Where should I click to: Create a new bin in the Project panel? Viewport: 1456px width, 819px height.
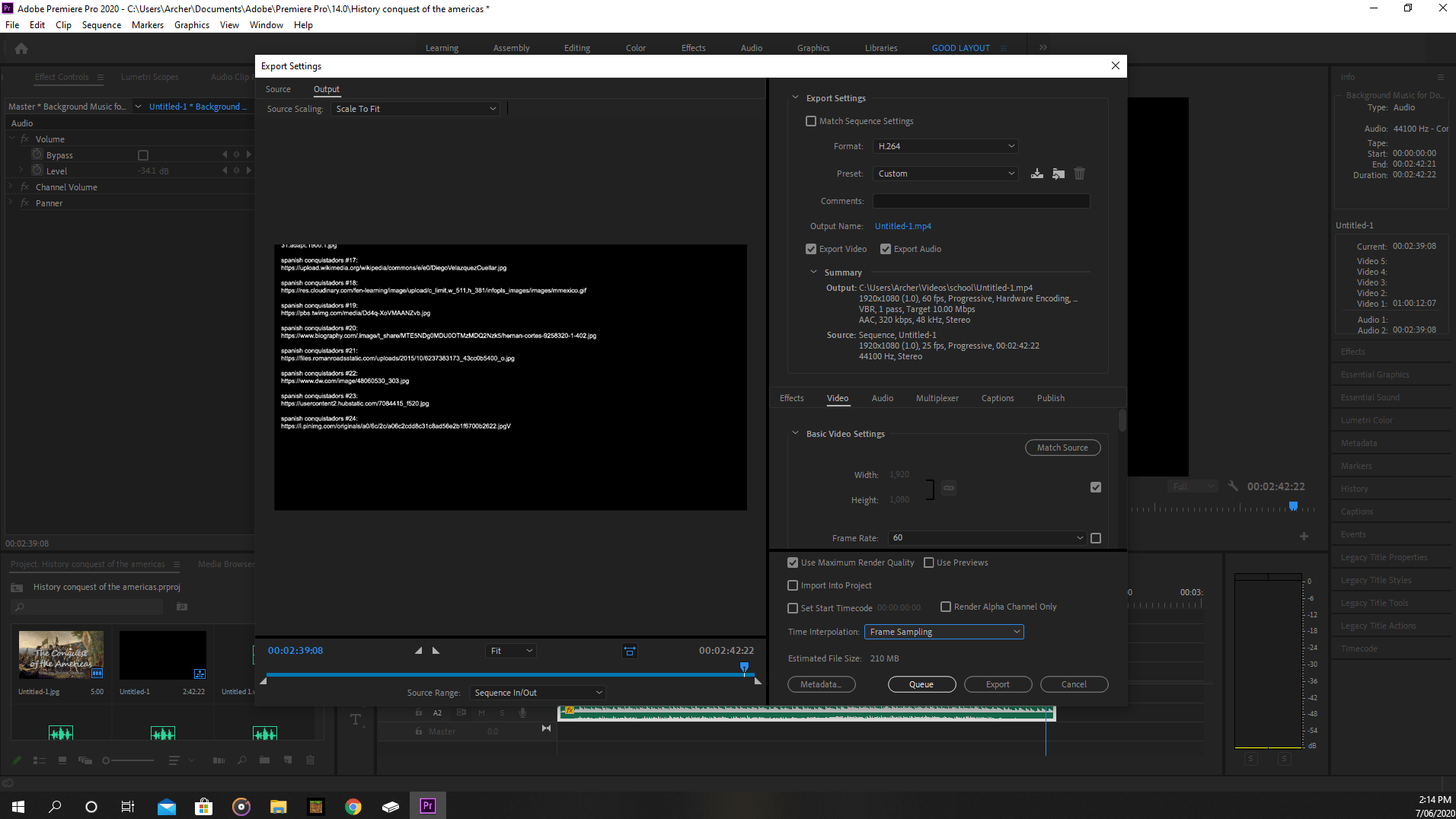pyautogui.click(x=264, y=760)
